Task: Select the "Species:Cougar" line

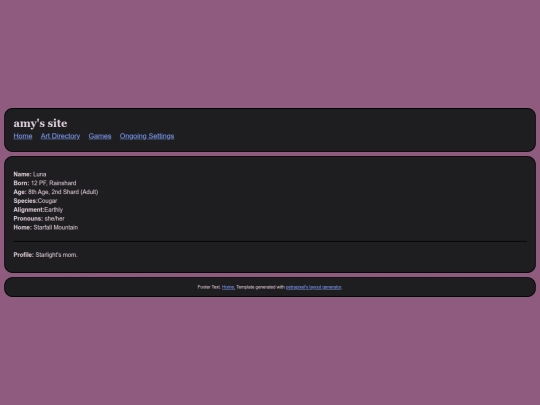Action: coord(35,201)
